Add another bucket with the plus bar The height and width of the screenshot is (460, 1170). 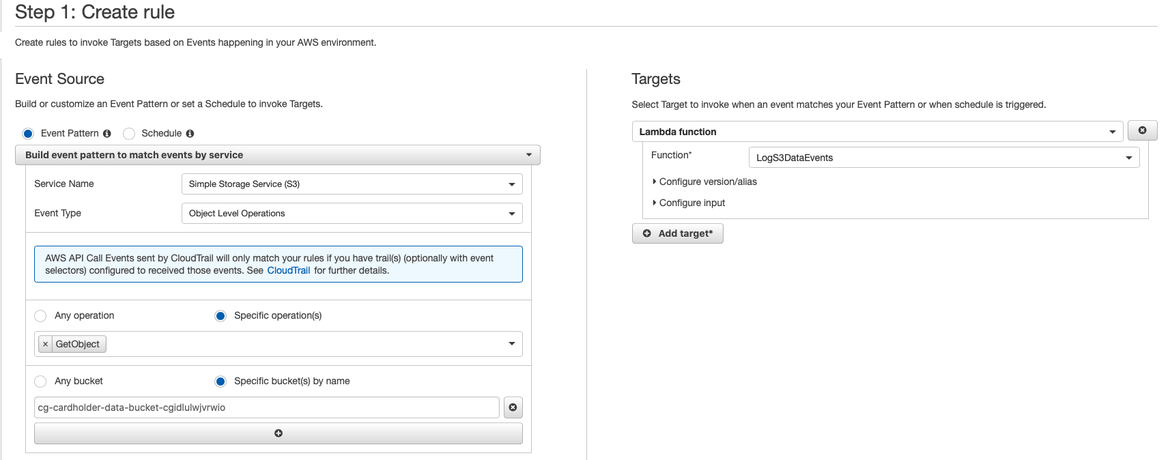pos(278,433)
